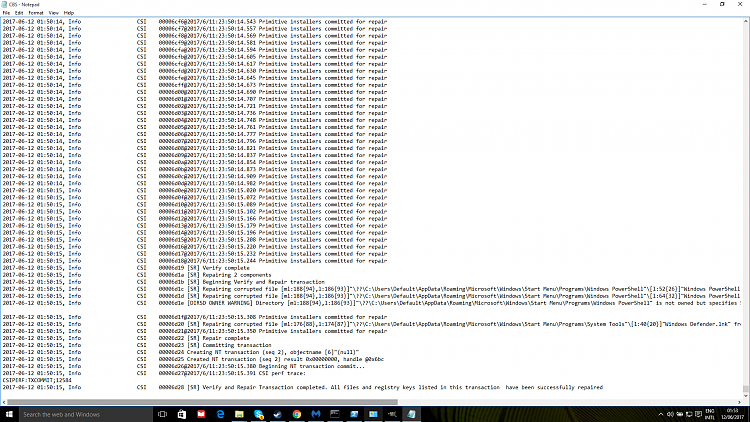Click the line mentioning 'Windows Defender.lnk'
Image resolution: width=750 pixels, height=422 pixels.
click(372, 324)
